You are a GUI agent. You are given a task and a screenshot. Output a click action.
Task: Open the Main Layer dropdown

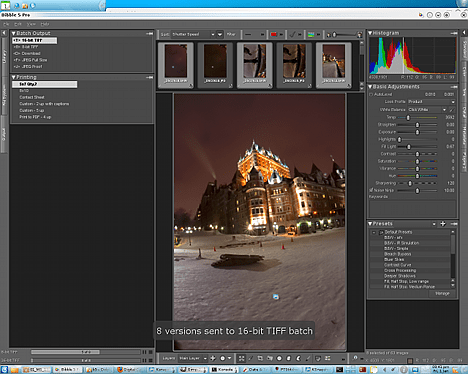click(193, 358)
